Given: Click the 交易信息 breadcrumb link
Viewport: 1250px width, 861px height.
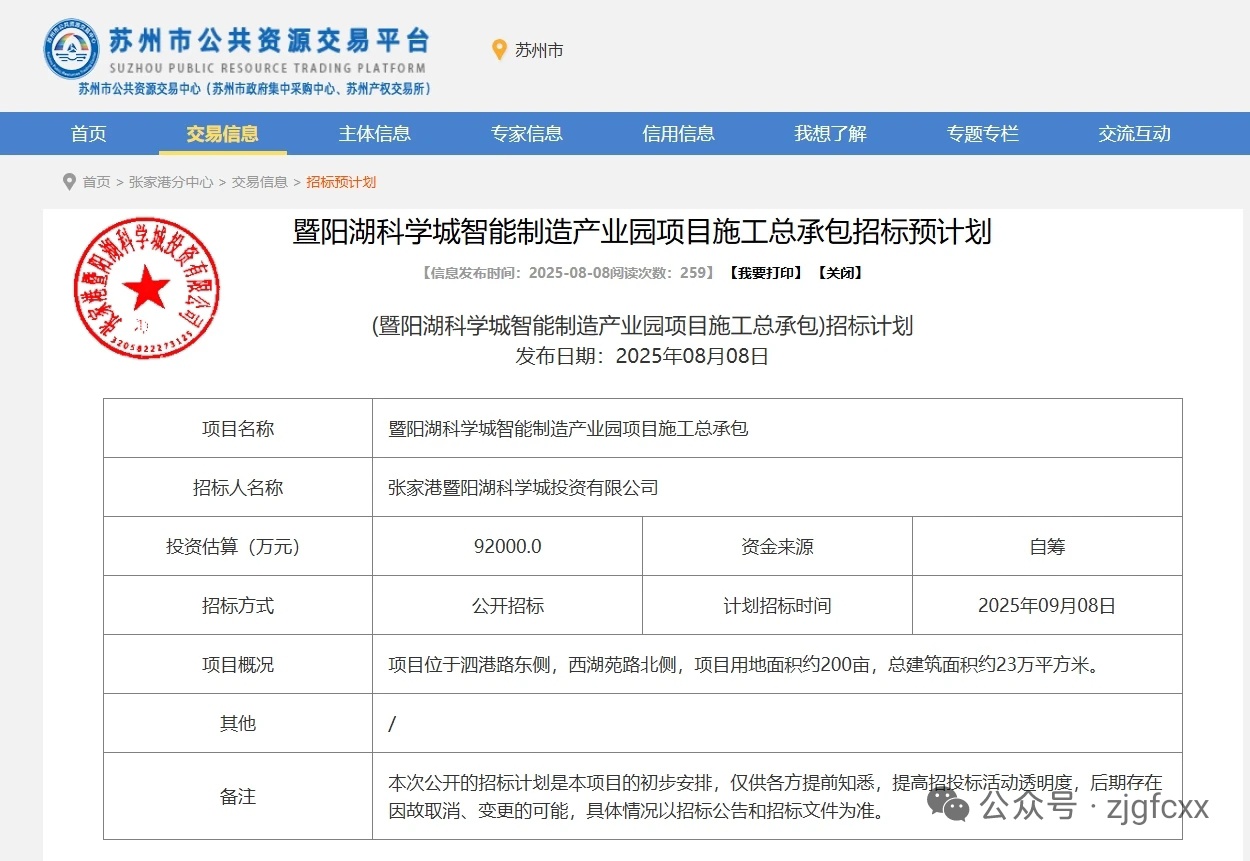Looking at the screenshot, I should 260,182.
